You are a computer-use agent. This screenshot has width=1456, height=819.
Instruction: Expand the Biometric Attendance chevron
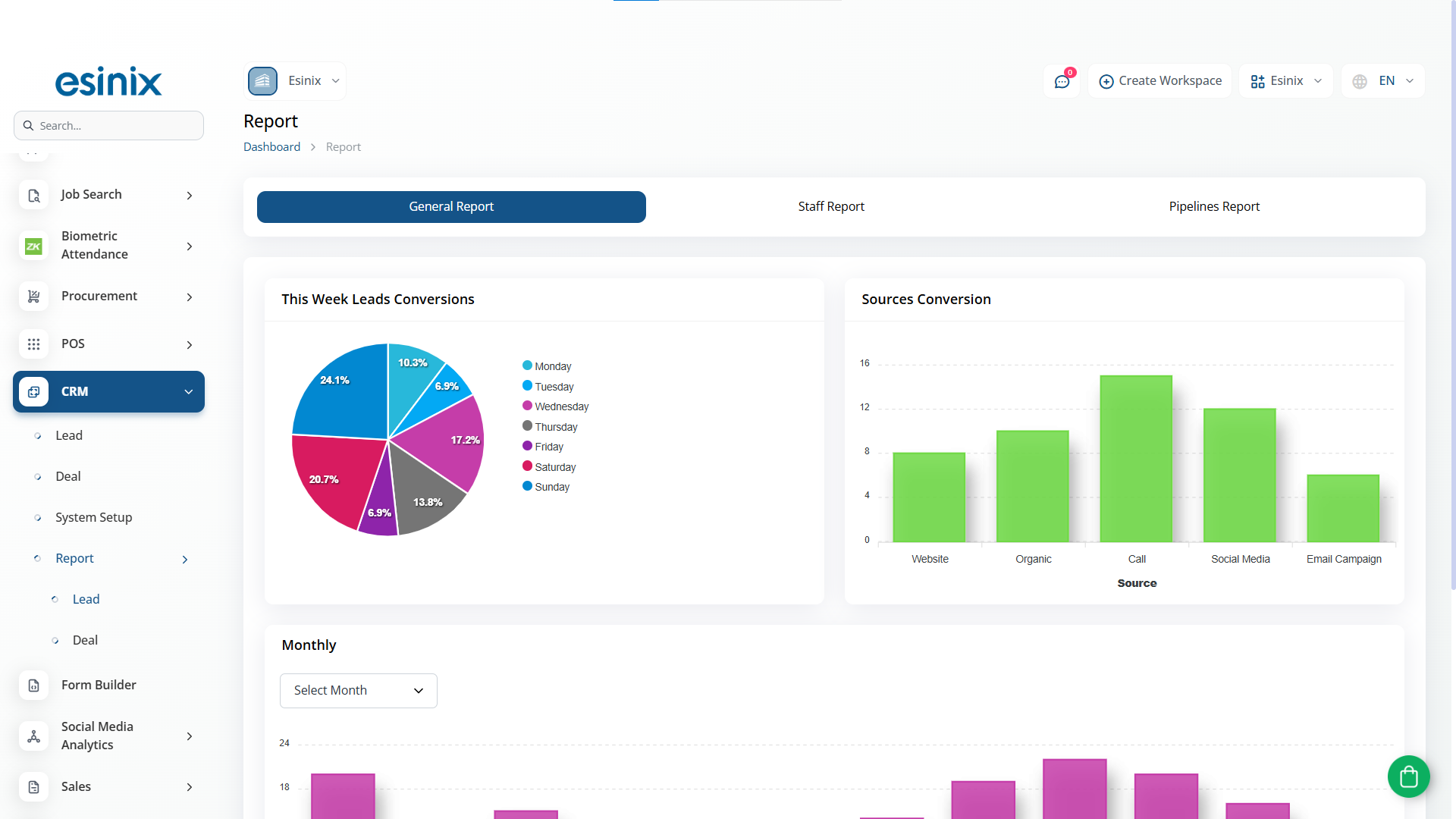[x=190, y=246]
